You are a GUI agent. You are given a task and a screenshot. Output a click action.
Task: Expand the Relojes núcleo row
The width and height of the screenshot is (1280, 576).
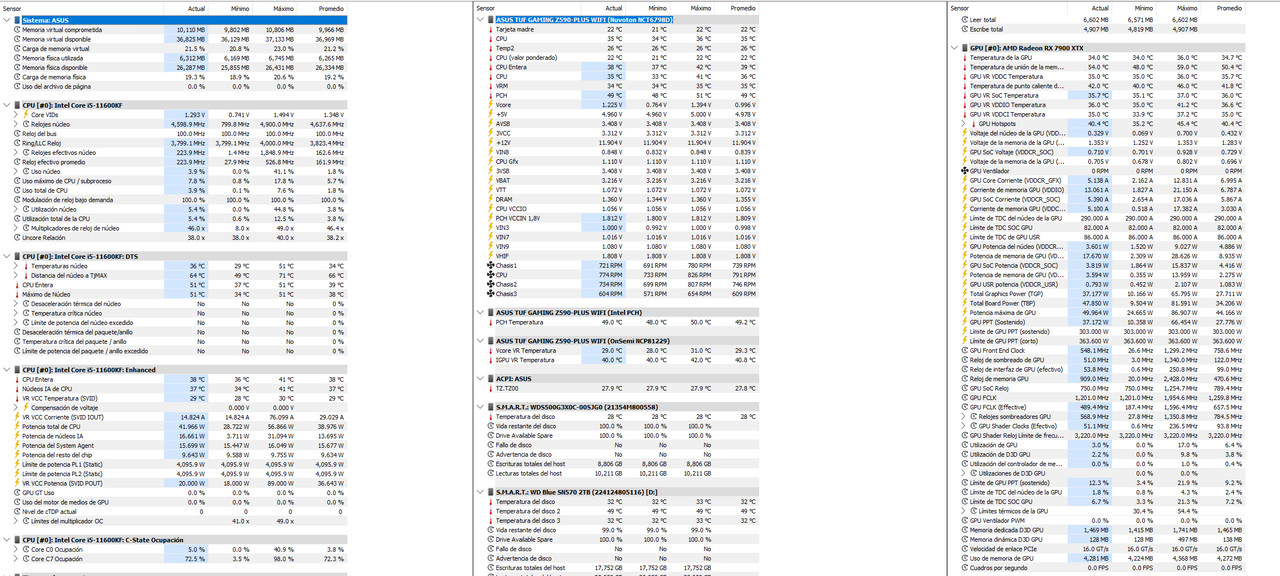pos(16,124)
